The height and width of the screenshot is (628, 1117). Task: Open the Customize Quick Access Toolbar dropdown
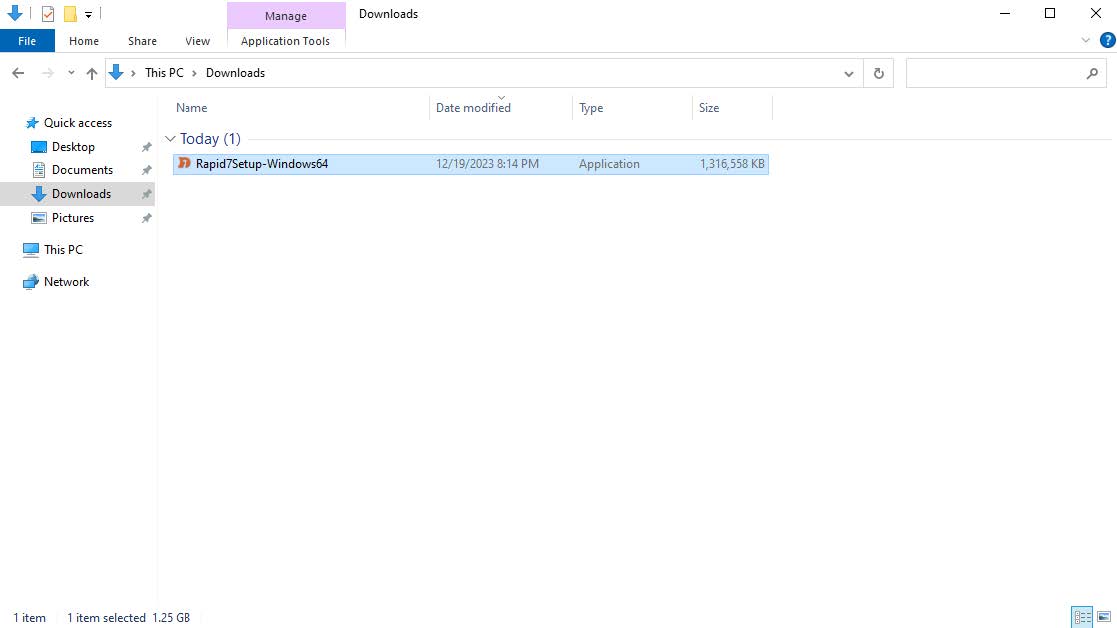(88, 14)
